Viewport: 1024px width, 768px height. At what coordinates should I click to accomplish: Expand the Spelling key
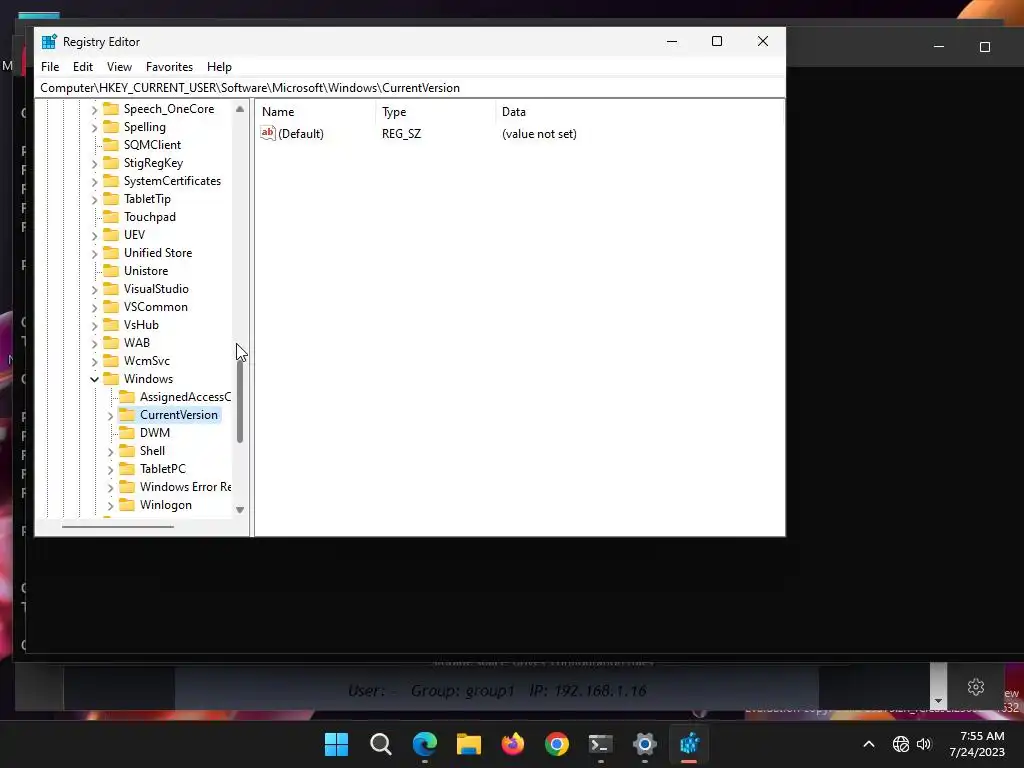[94, 127]
